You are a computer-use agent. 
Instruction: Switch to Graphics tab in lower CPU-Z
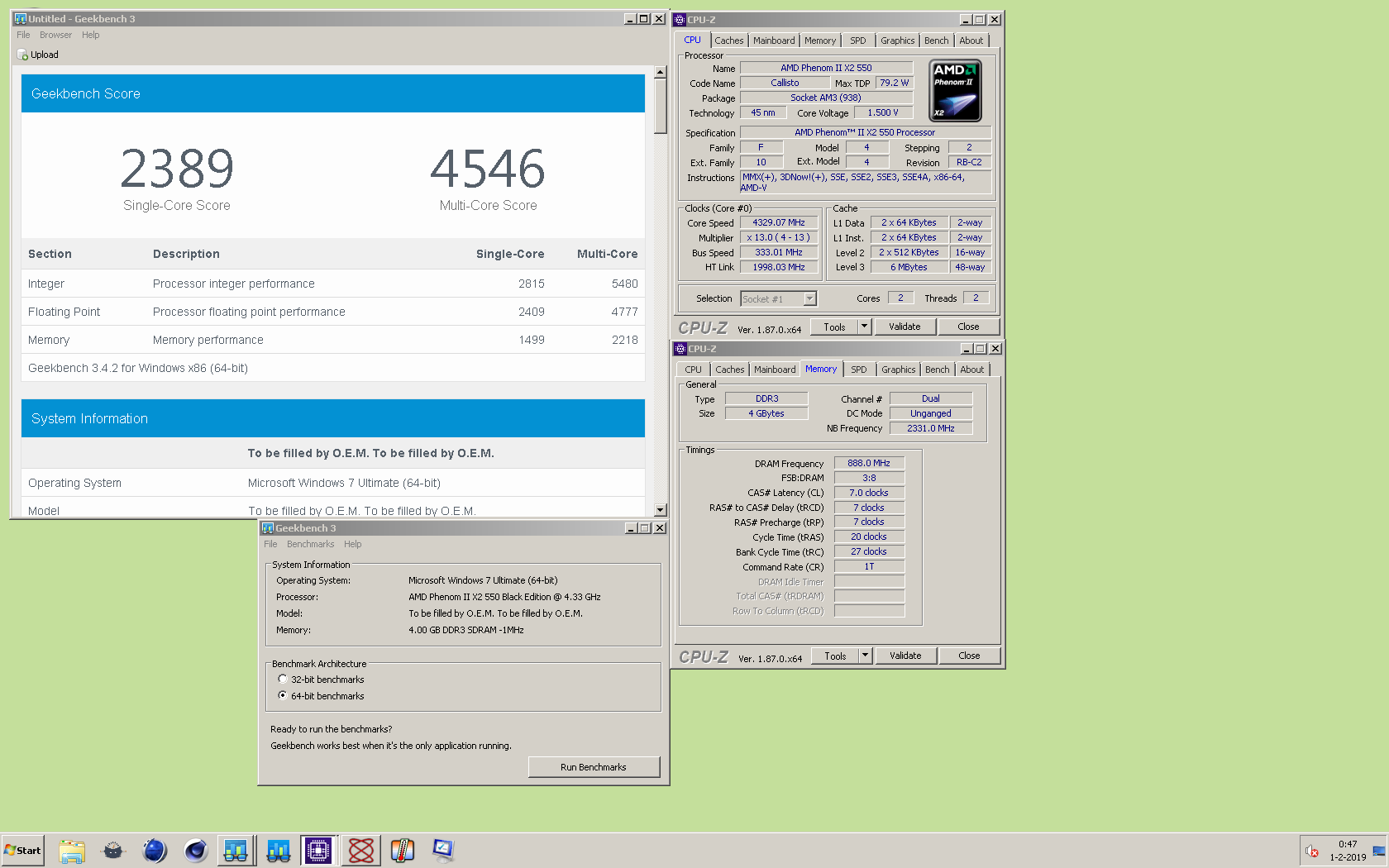(x=898, y=370)
